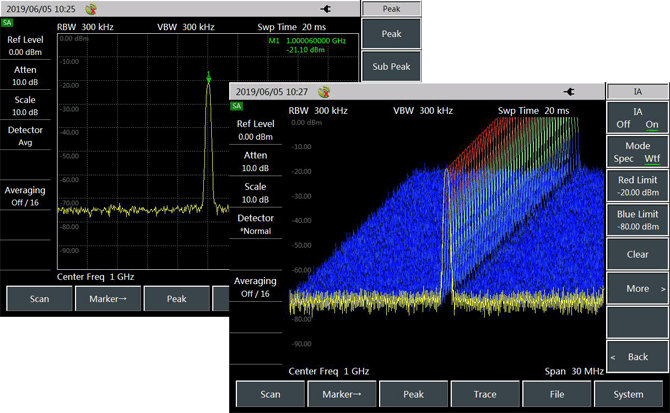This screenshot has width=670, height=413.
Task: Open the File menu in bottom bar
Action: pos(557,394)
